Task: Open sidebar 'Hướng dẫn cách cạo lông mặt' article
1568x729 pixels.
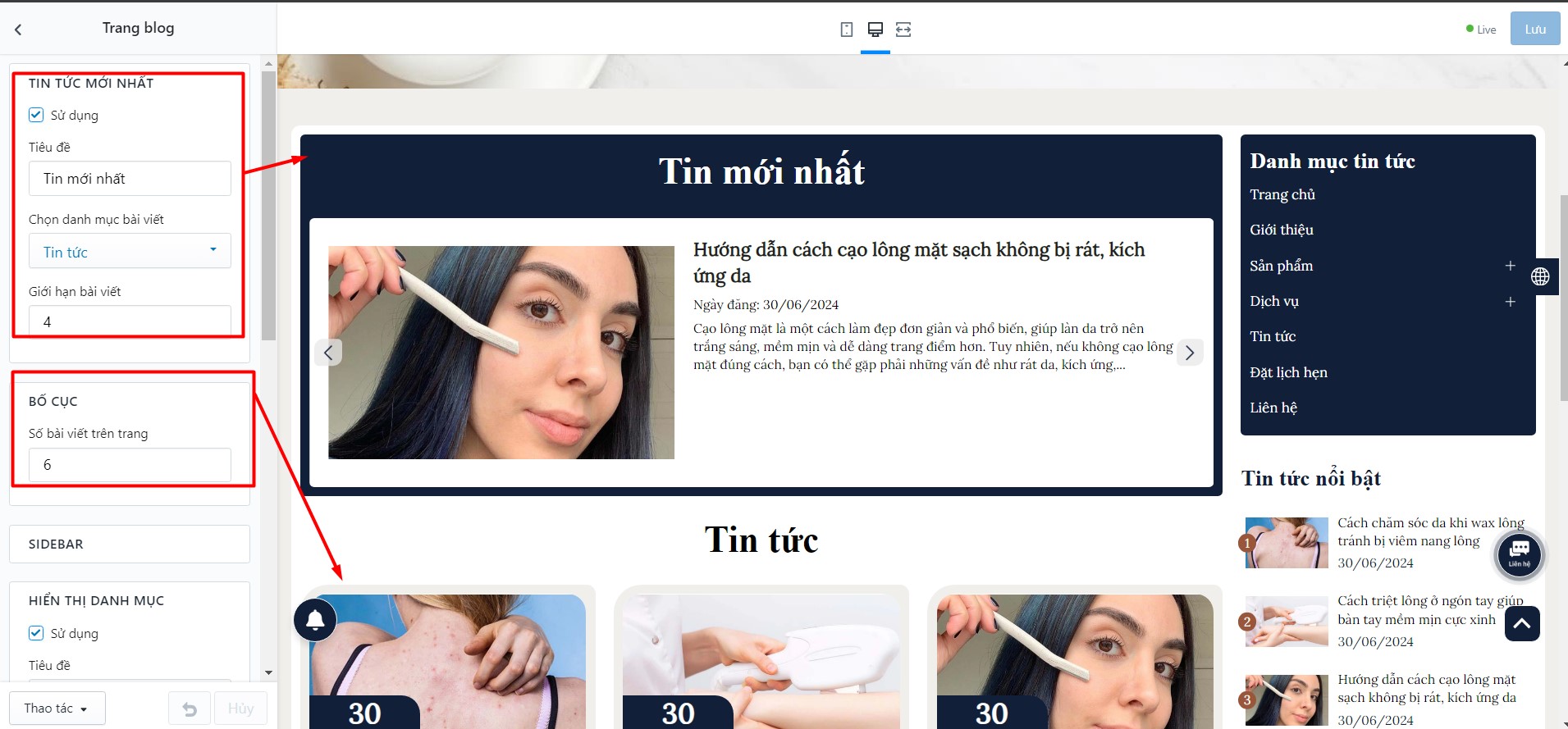Action: point(1427,689)
